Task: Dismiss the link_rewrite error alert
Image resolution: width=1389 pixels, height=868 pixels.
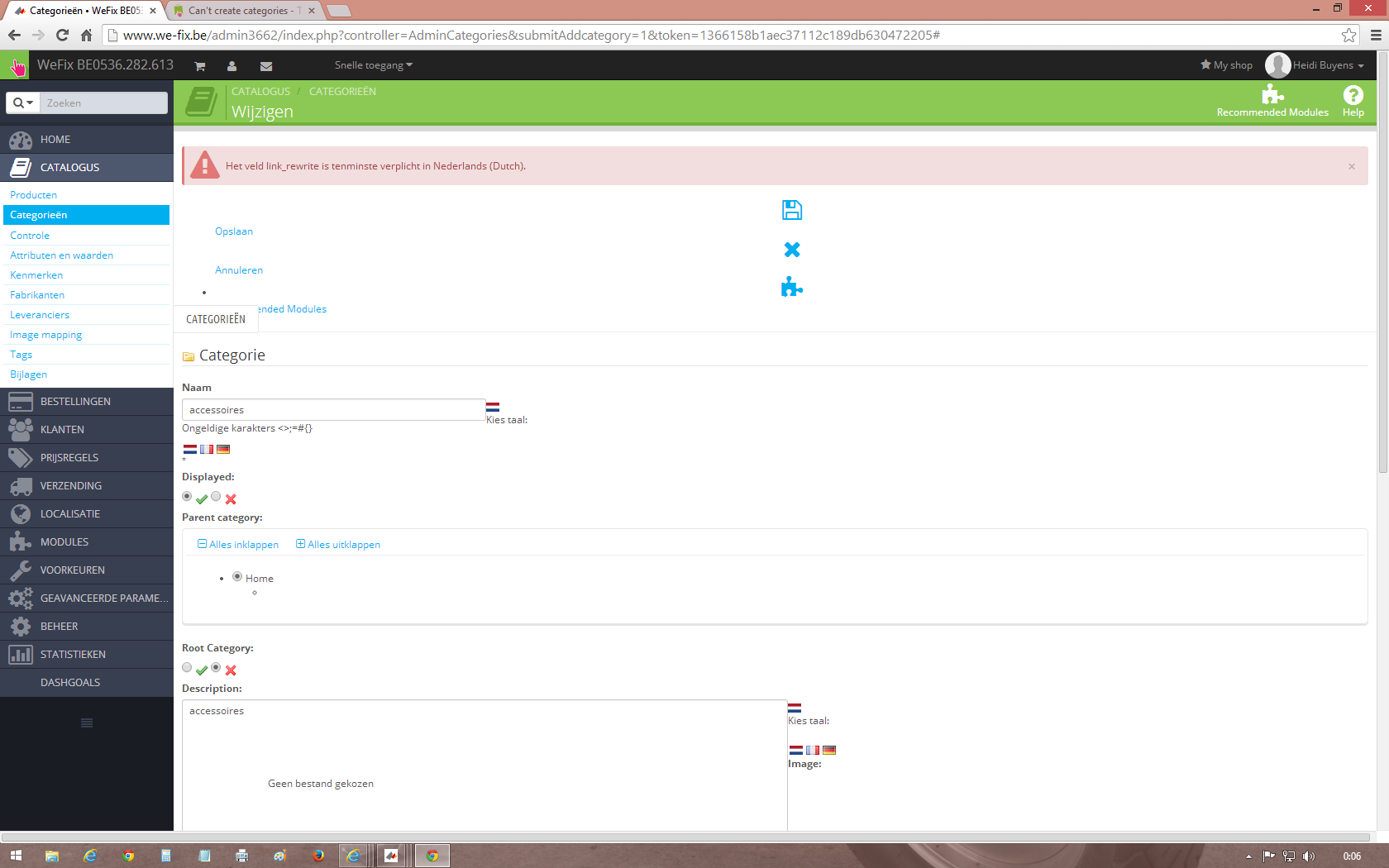Action: 1352,166
